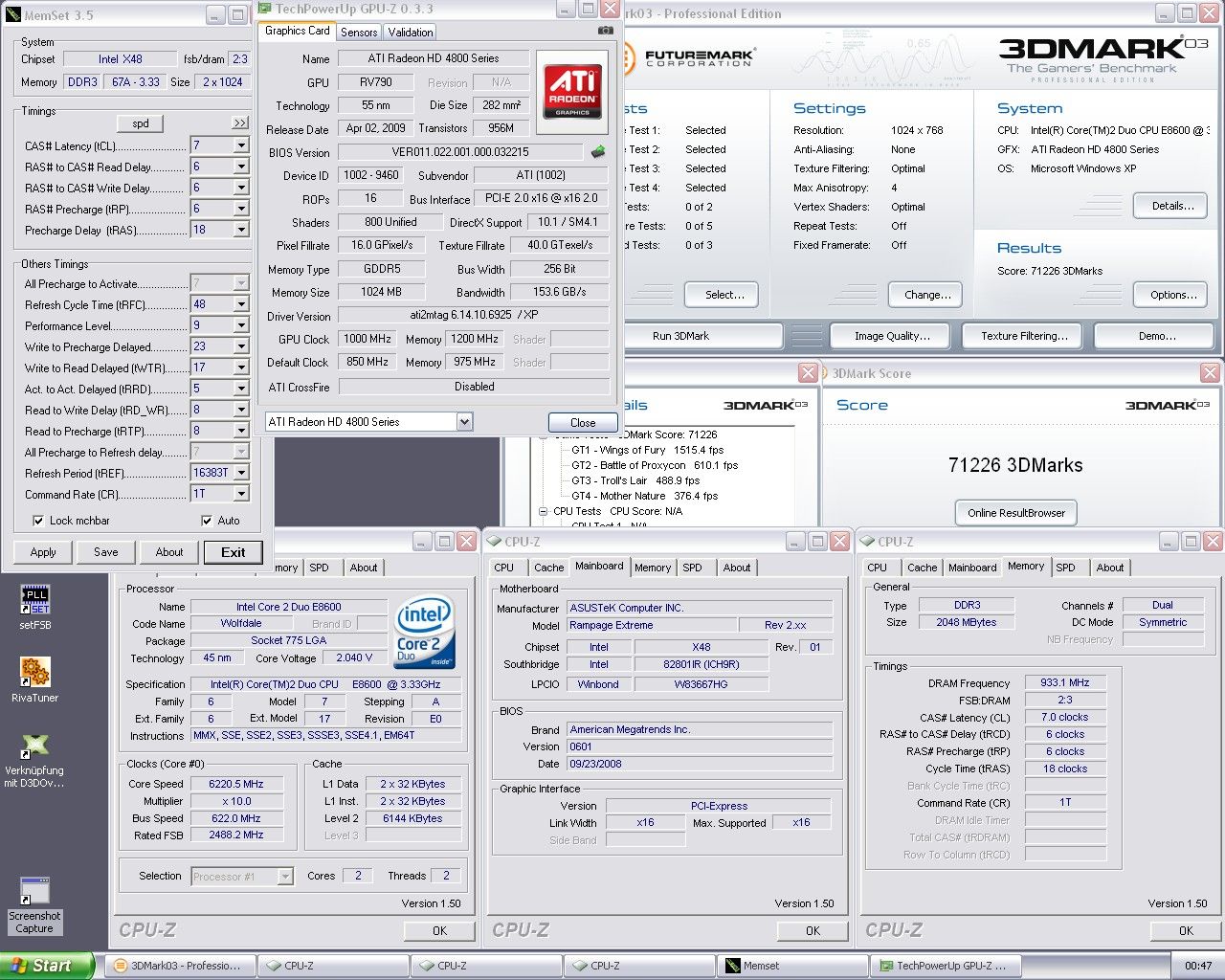Open the Refresh Cycle Time (tRFC) dropdown
1225x980 pixels.
[241, 304]
